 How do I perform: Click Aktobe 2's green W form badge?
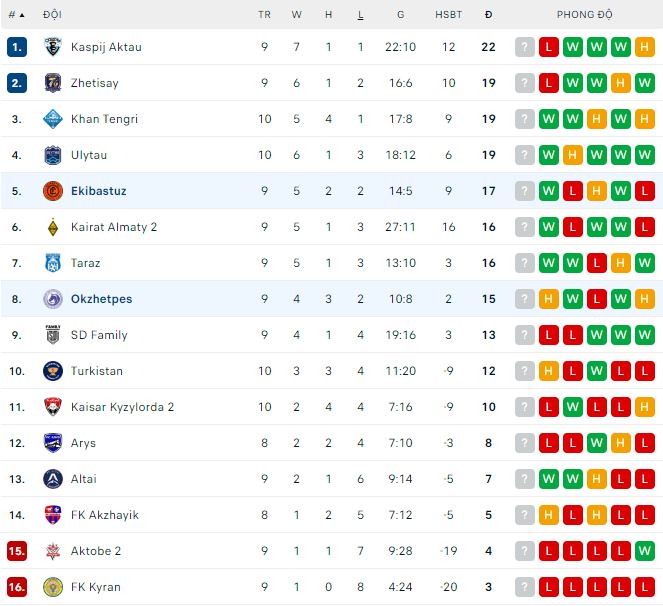[x=644, y=551]
